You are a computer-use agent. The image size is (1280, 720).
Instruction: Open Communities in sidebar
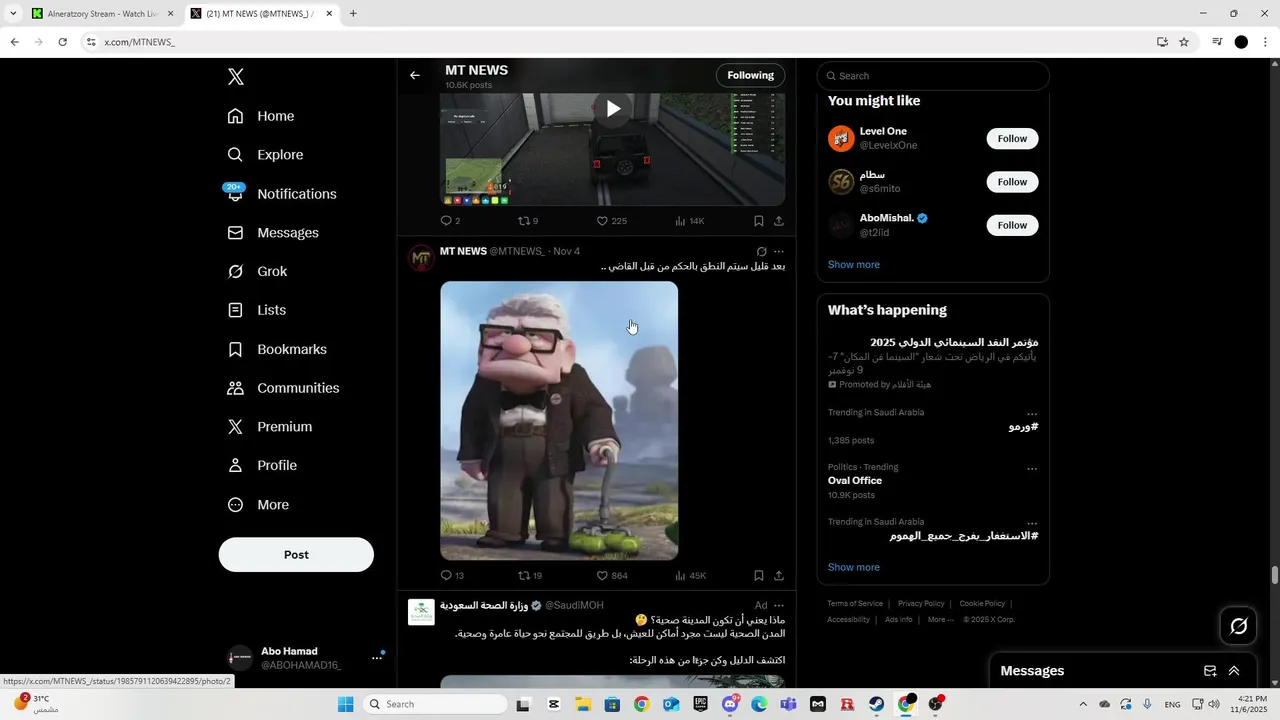[283, 388]
